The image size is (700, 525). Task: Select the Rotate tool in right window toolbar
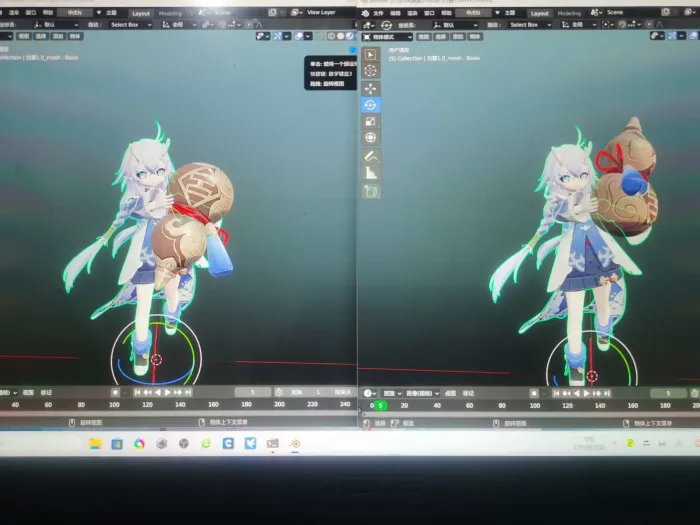[x=370, y=105]
